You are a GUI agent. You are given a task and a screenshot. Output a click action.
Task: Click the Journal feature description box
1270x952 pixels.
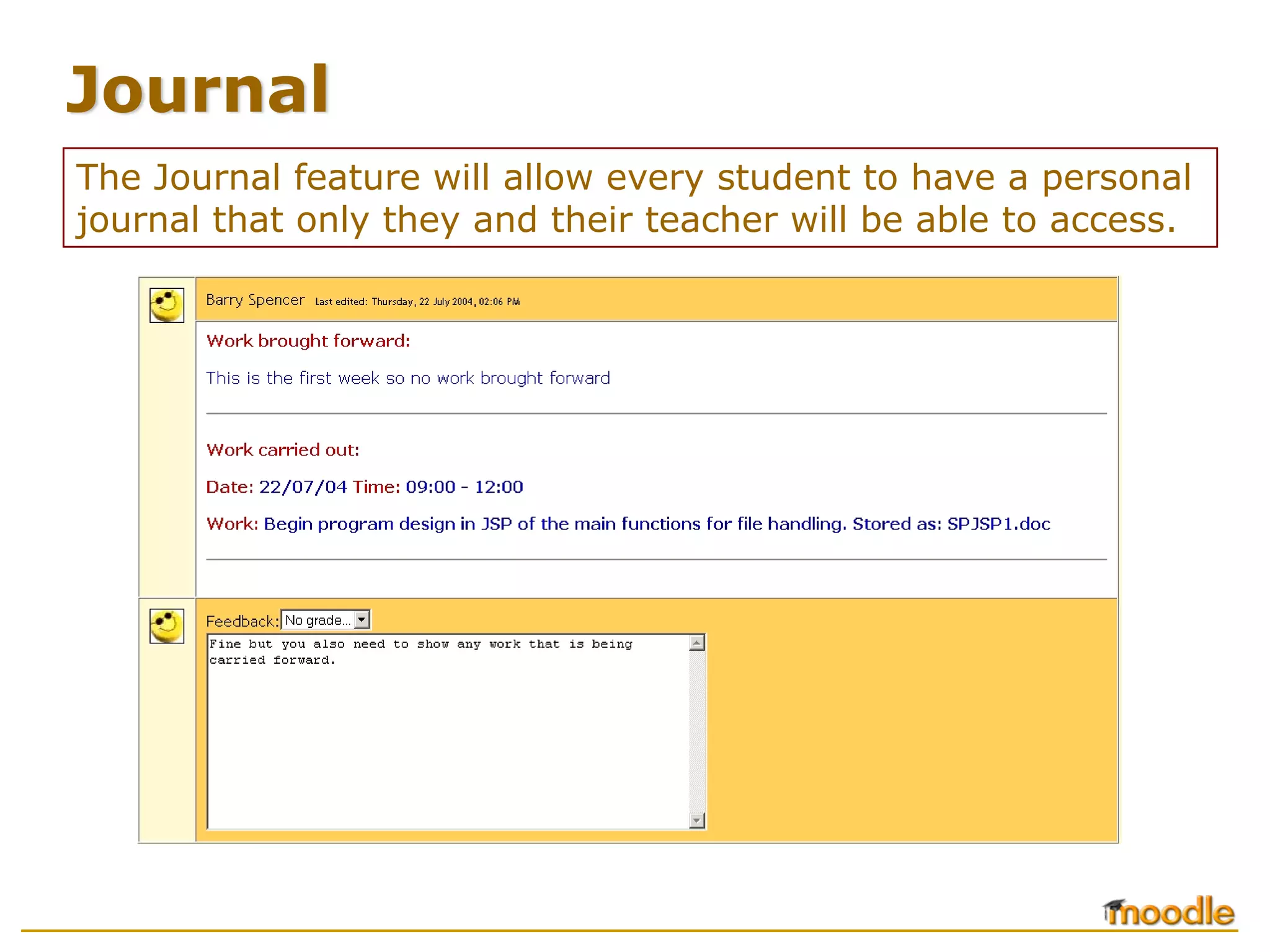click(x=640, y=198)
